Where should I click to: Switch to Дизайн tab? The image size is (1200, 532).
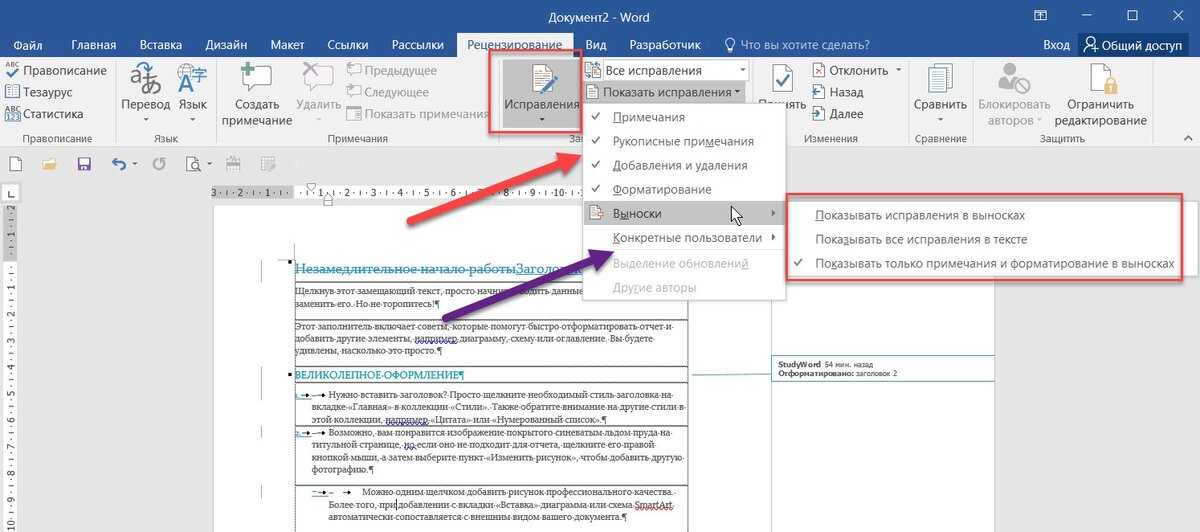tap(226, 45)
